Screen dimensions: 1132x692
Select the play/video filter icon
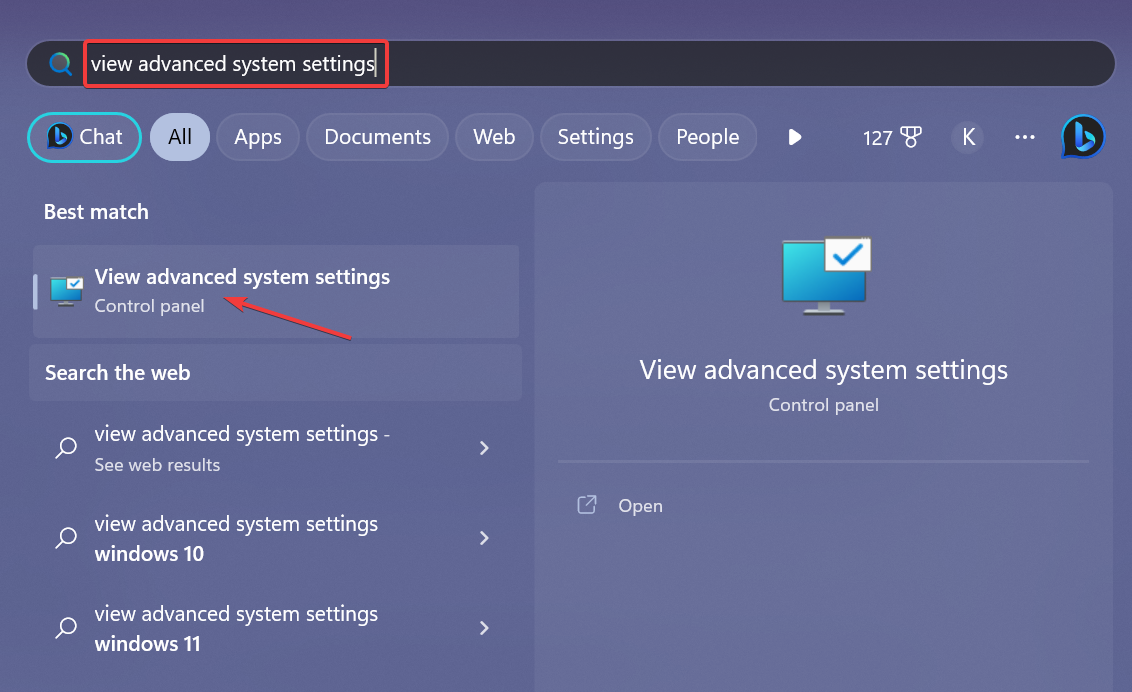click(x=794, y=137)
